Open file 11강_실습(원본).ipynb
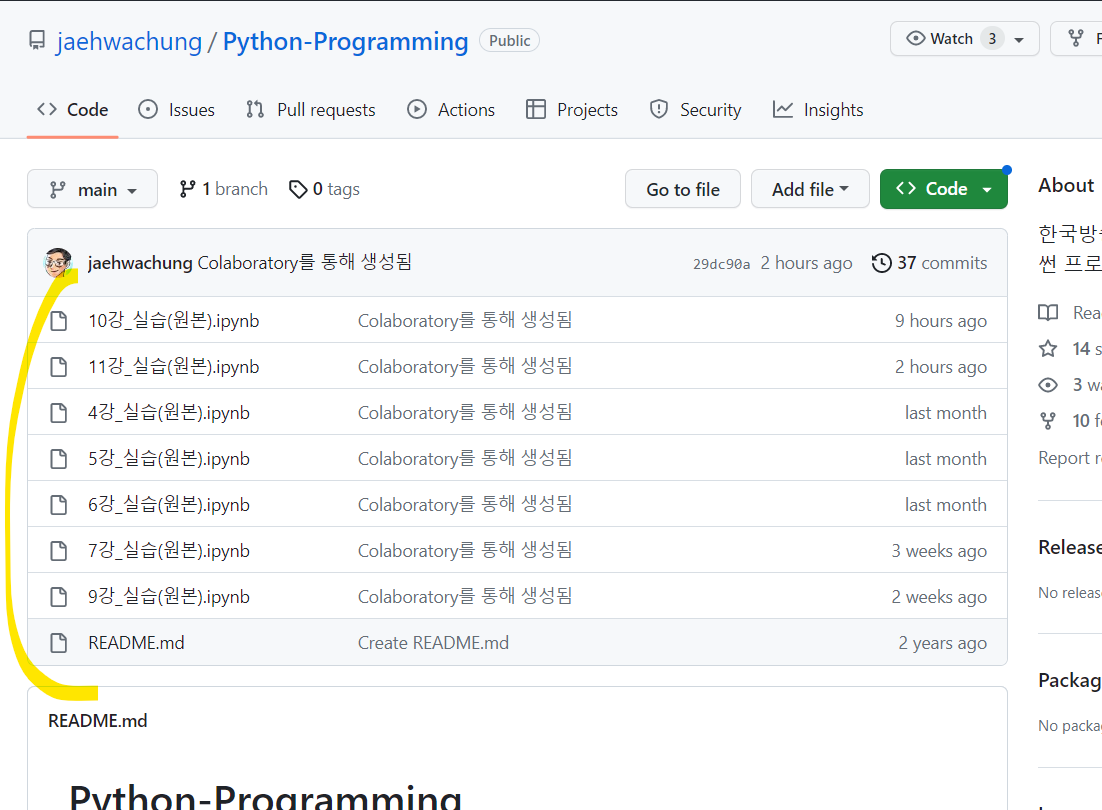 coord(174,367)
